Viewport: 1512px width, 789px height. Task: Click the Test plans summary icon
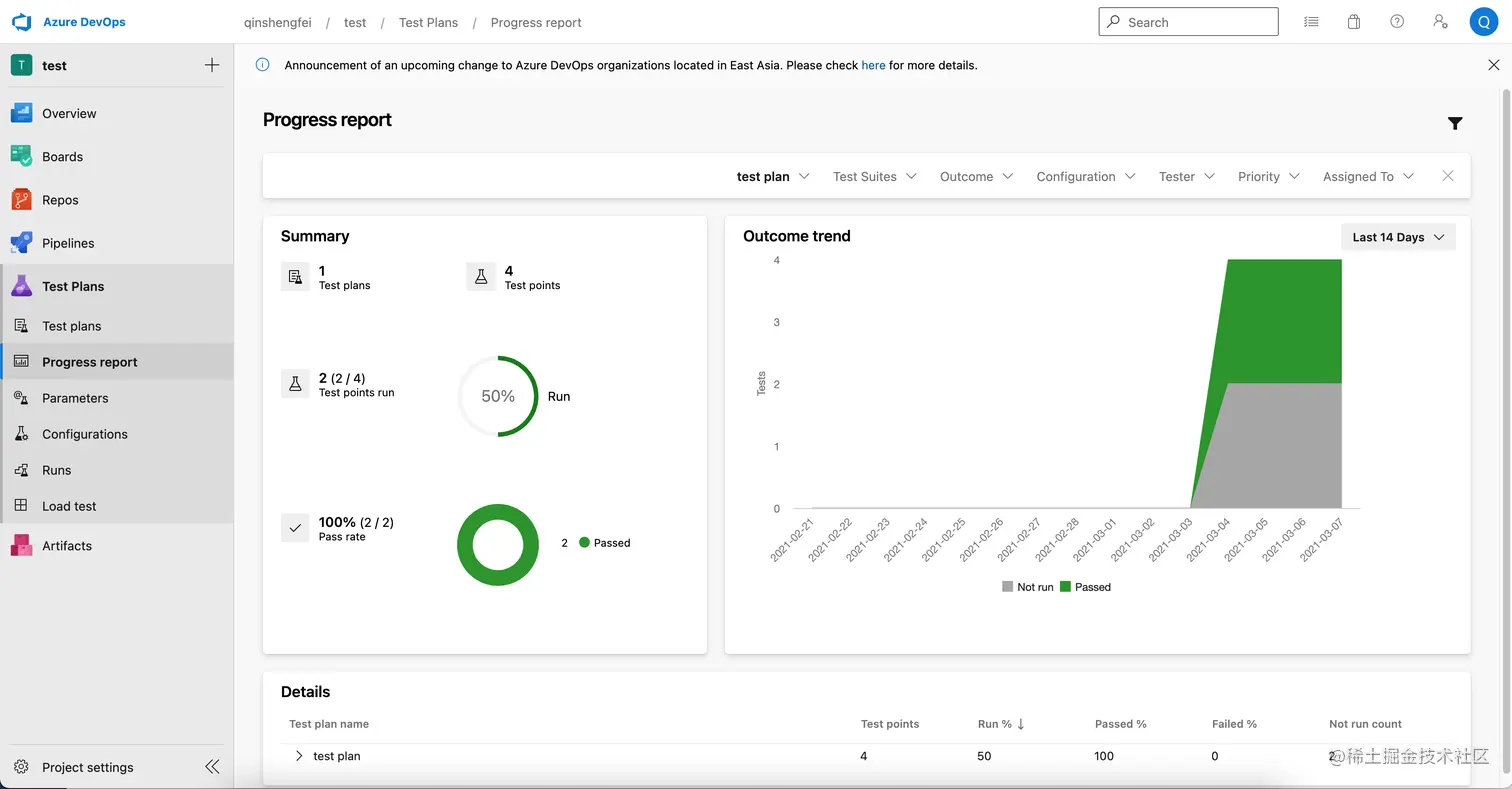(295, 277)
